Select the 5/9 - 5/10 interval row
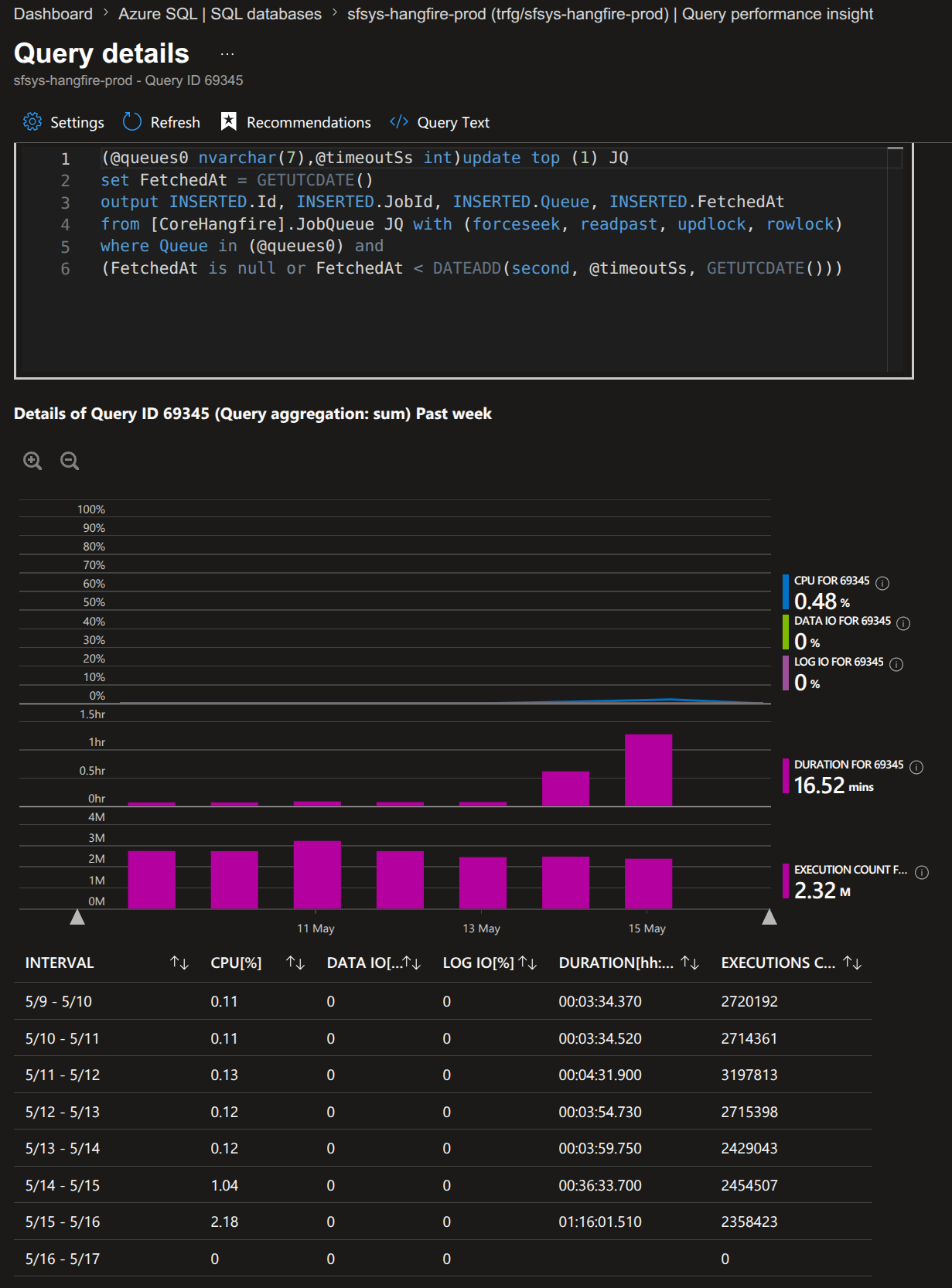Image resolution: width=952 pixels, height=1288 pixels. [x=443, y=1001]
